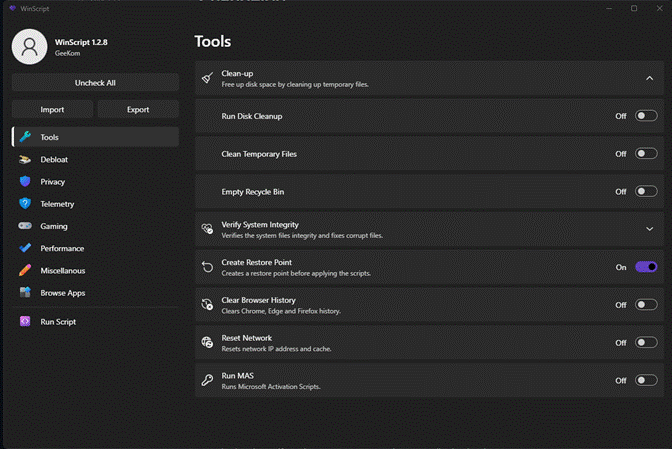The height and width of the screenshot is (449, 672).
Task: Click the Miscellanous pencil icon
Action: (x=25, y=270)
